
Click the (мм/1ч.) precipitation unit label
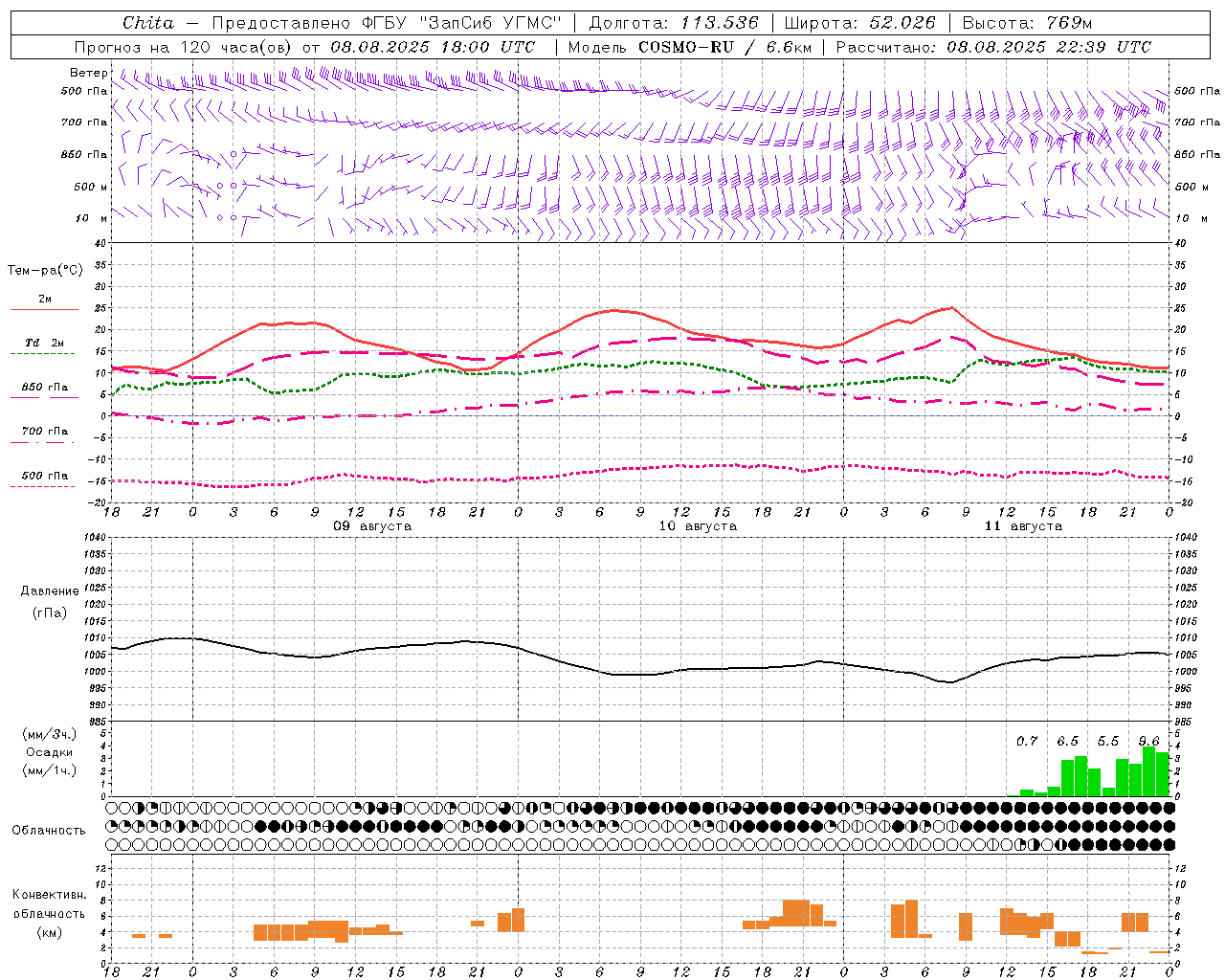(50, 770)
